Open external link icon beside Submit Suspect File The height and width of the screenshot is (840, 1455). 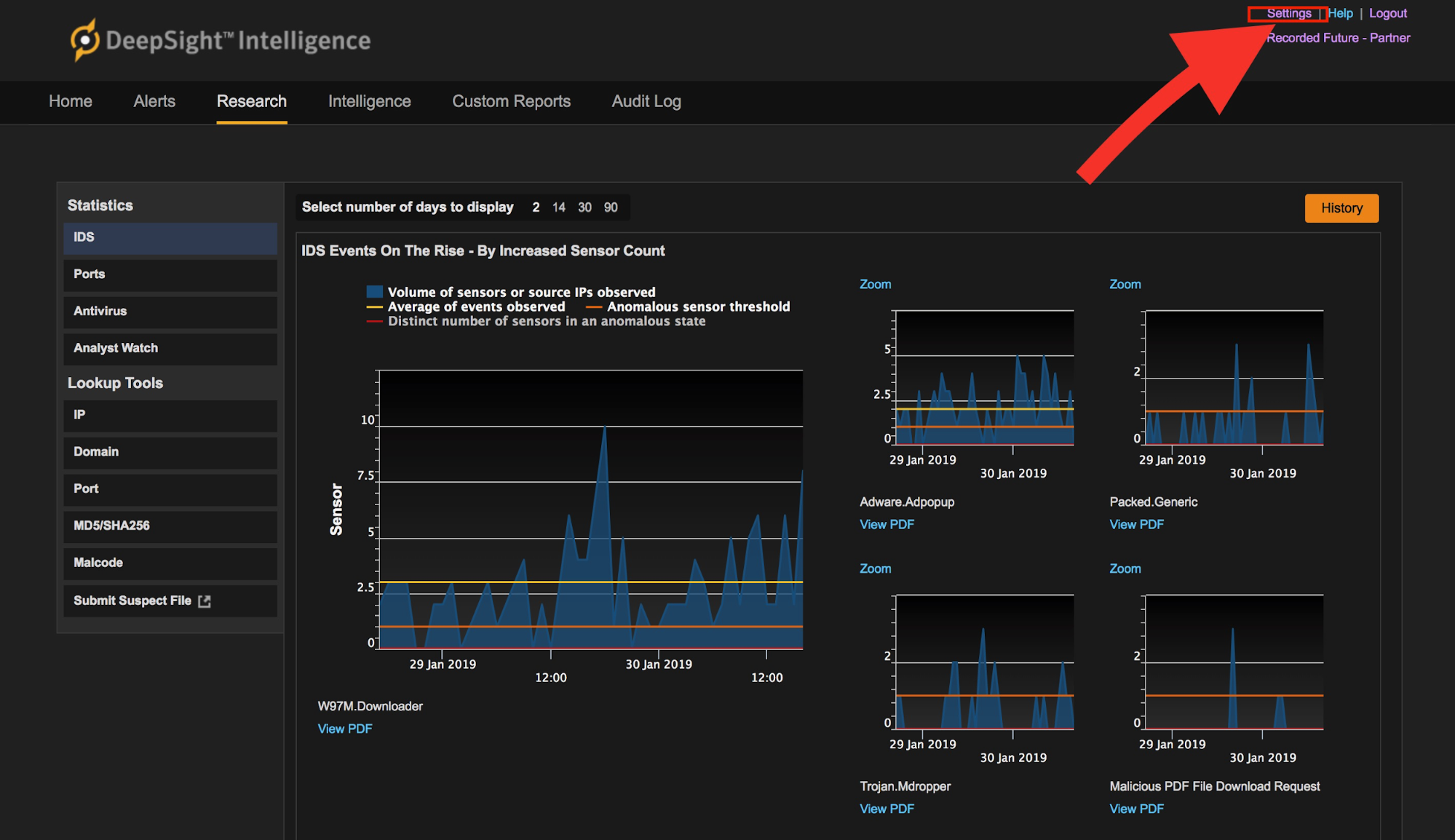[x=205, y=601]
